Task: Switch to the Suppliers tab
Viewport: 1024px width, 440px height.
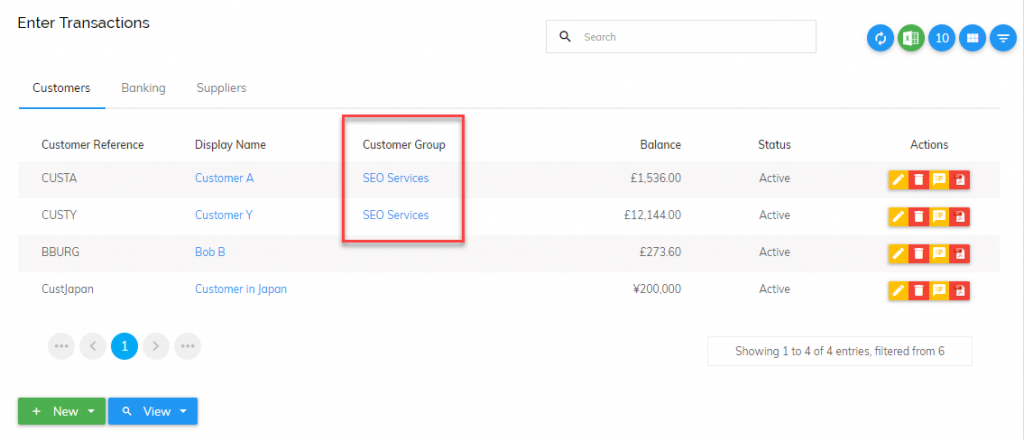Action: coord(221,87)
